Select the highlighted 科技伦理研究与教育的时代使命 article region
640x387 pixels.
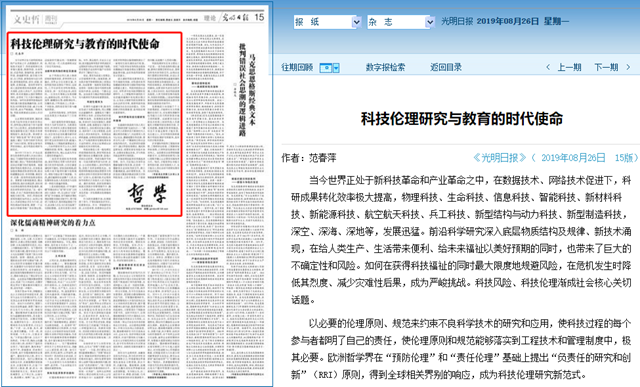point(94,124)
